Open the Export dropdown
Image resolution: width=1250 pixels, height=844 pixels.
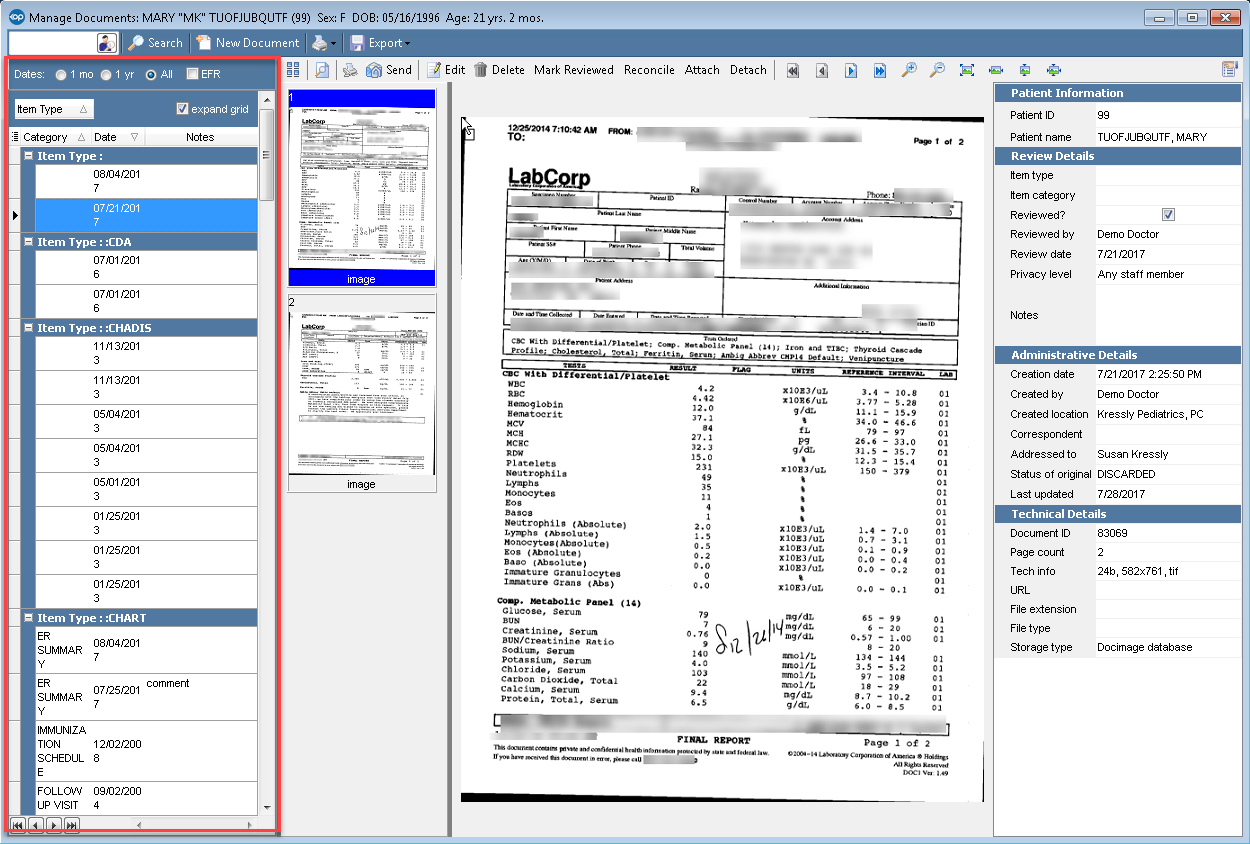point(379,43)
